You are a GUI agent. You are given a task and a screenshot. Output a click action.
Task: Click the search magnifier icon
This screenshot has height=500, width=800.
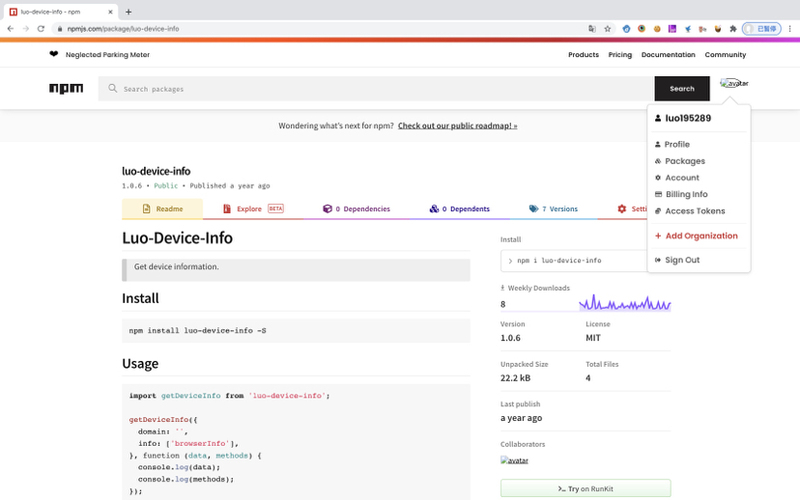point(113,88)
